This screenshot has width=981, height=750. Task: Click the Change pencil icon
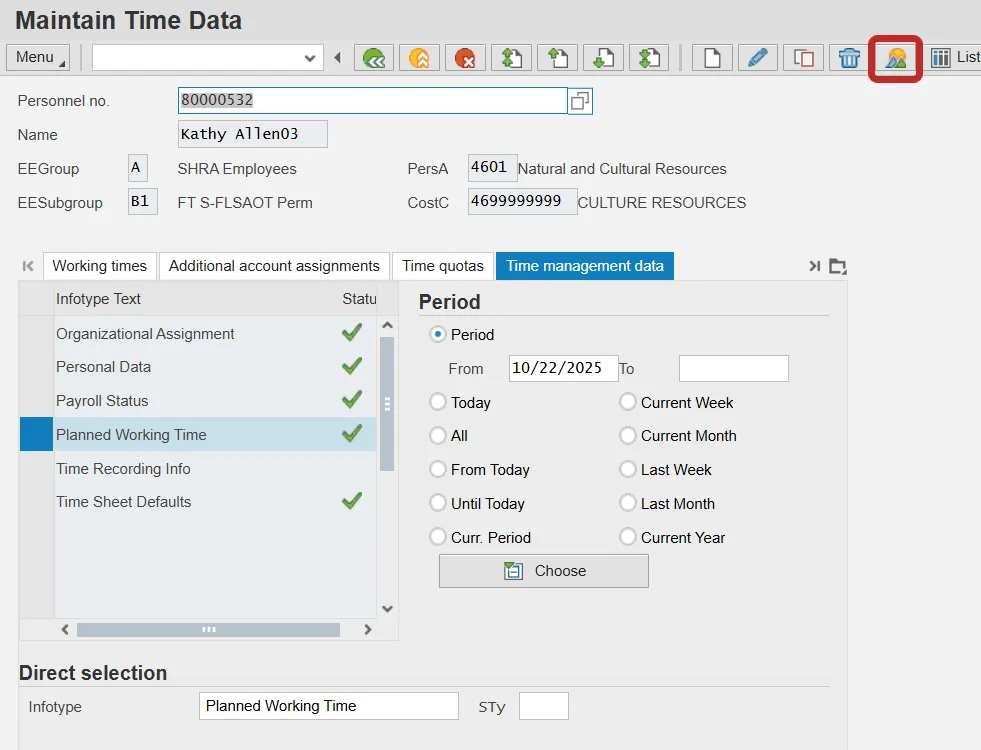pyautogui.click(x=758, y=58)
